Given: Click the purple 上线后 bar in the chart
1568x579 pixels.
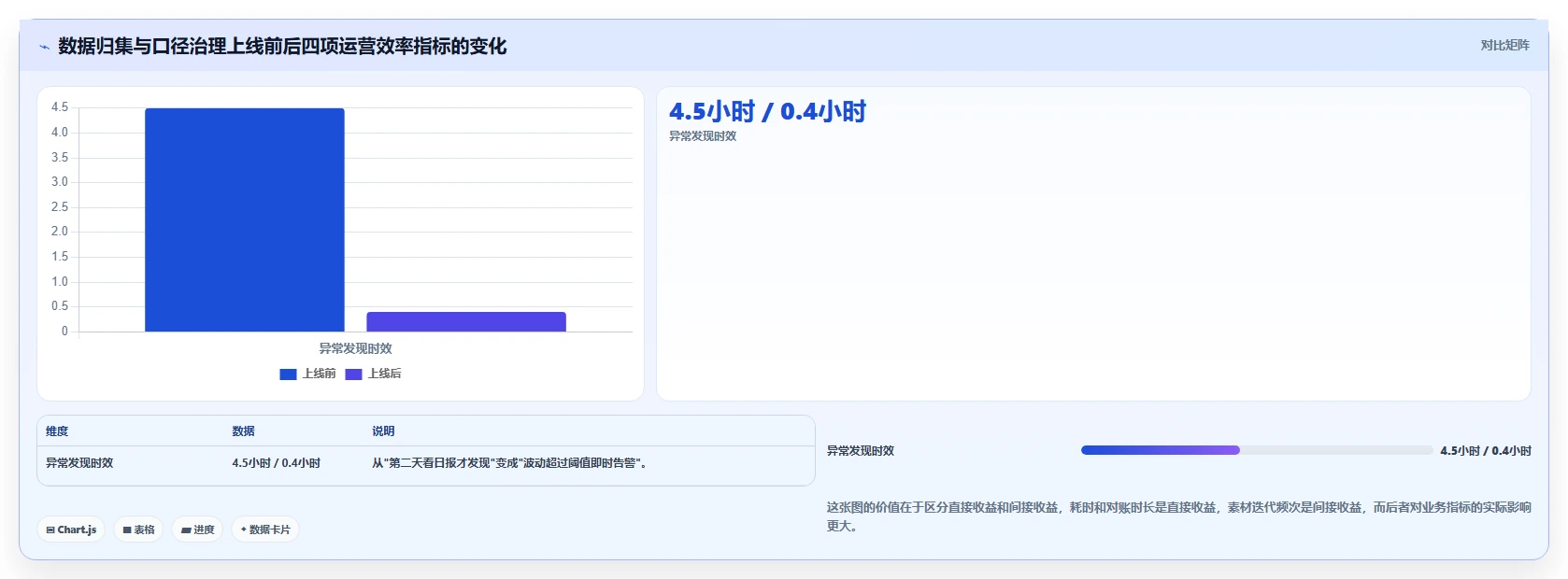Looking at the screenshot, I should (x=466, y=321).
